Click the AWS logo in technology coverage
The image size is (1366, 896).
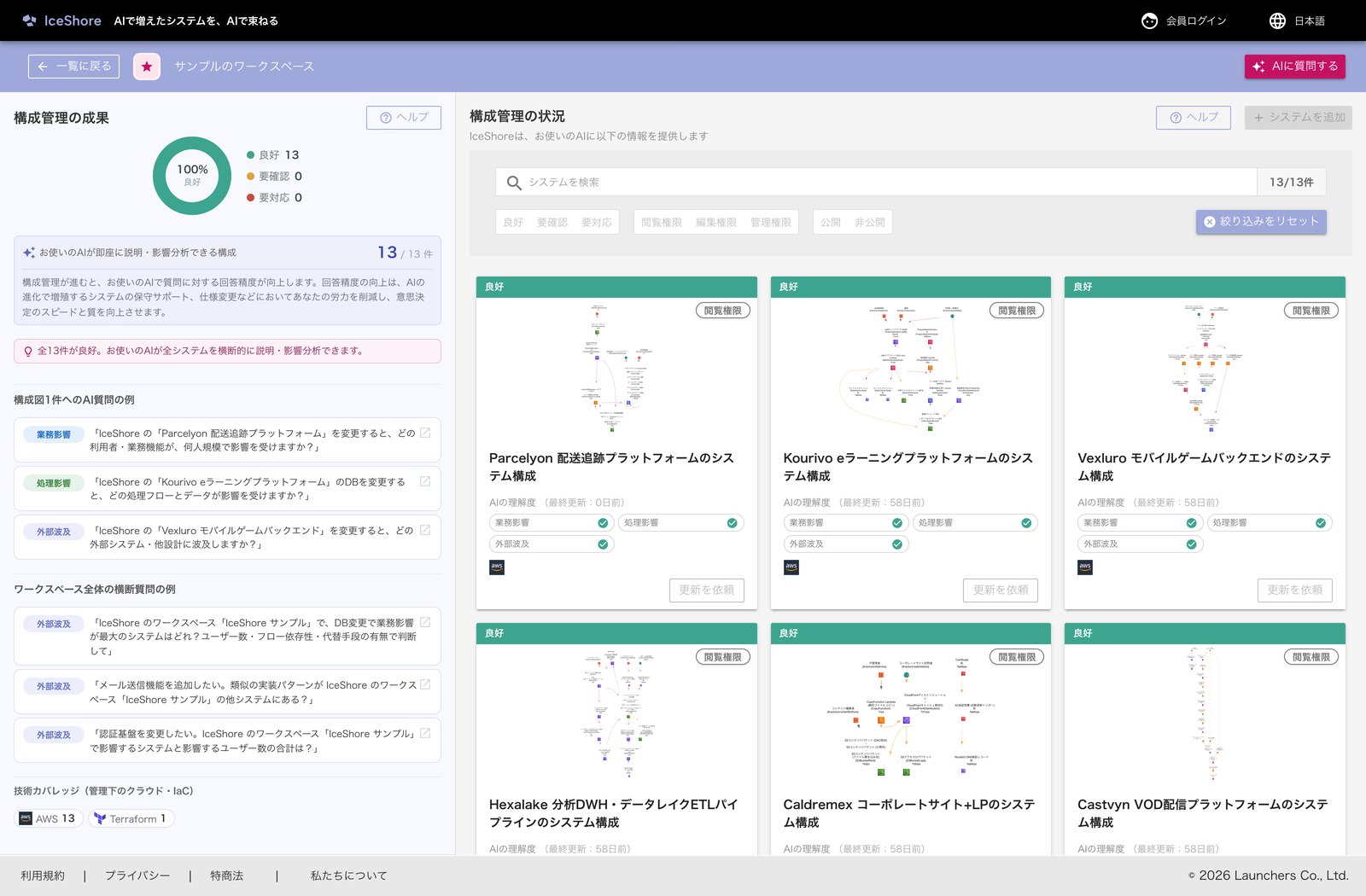coord(26,818)
